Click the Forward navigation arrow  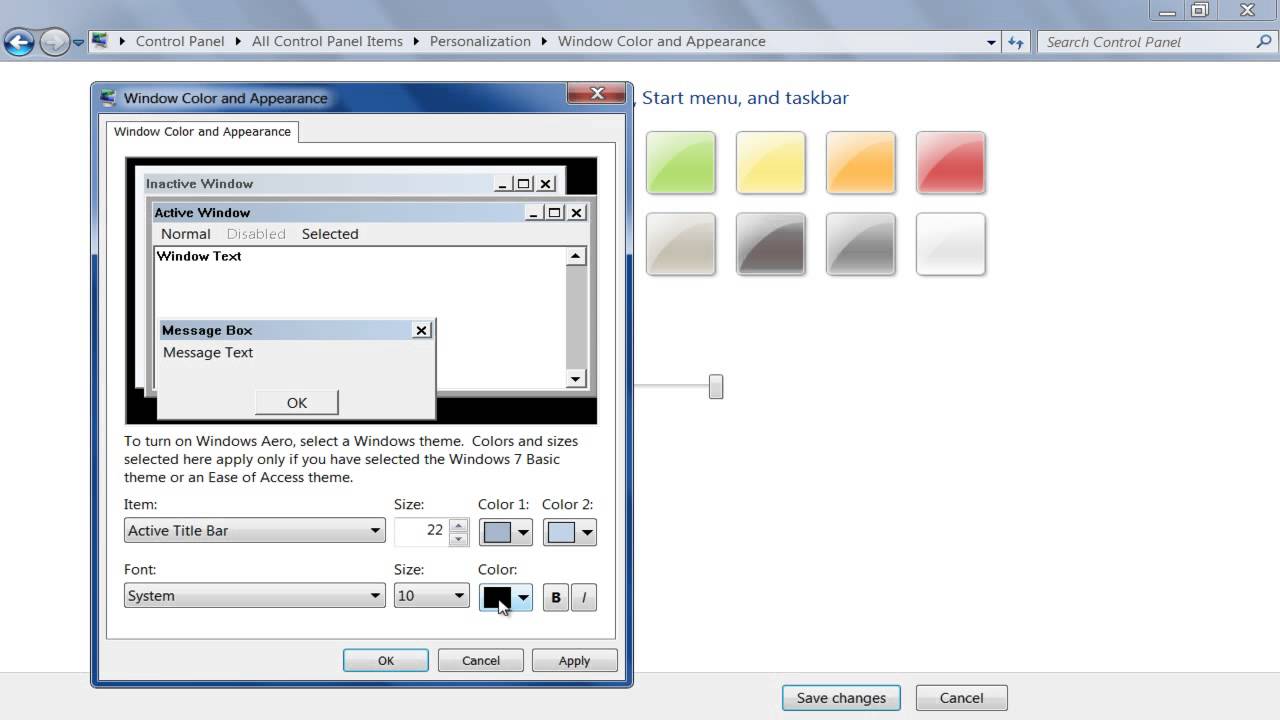(x=54, y=42)
